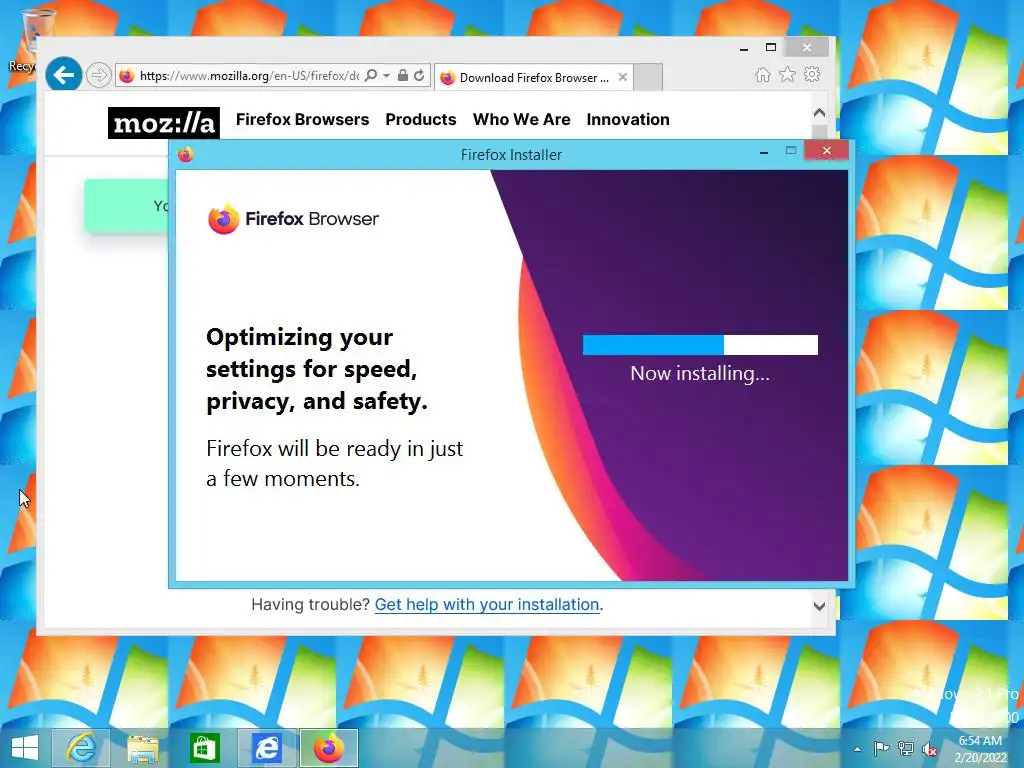Screen dimensions: 1024x768
Task: Open the Firefox Browsers menu
Action: [x=302, y=120]
